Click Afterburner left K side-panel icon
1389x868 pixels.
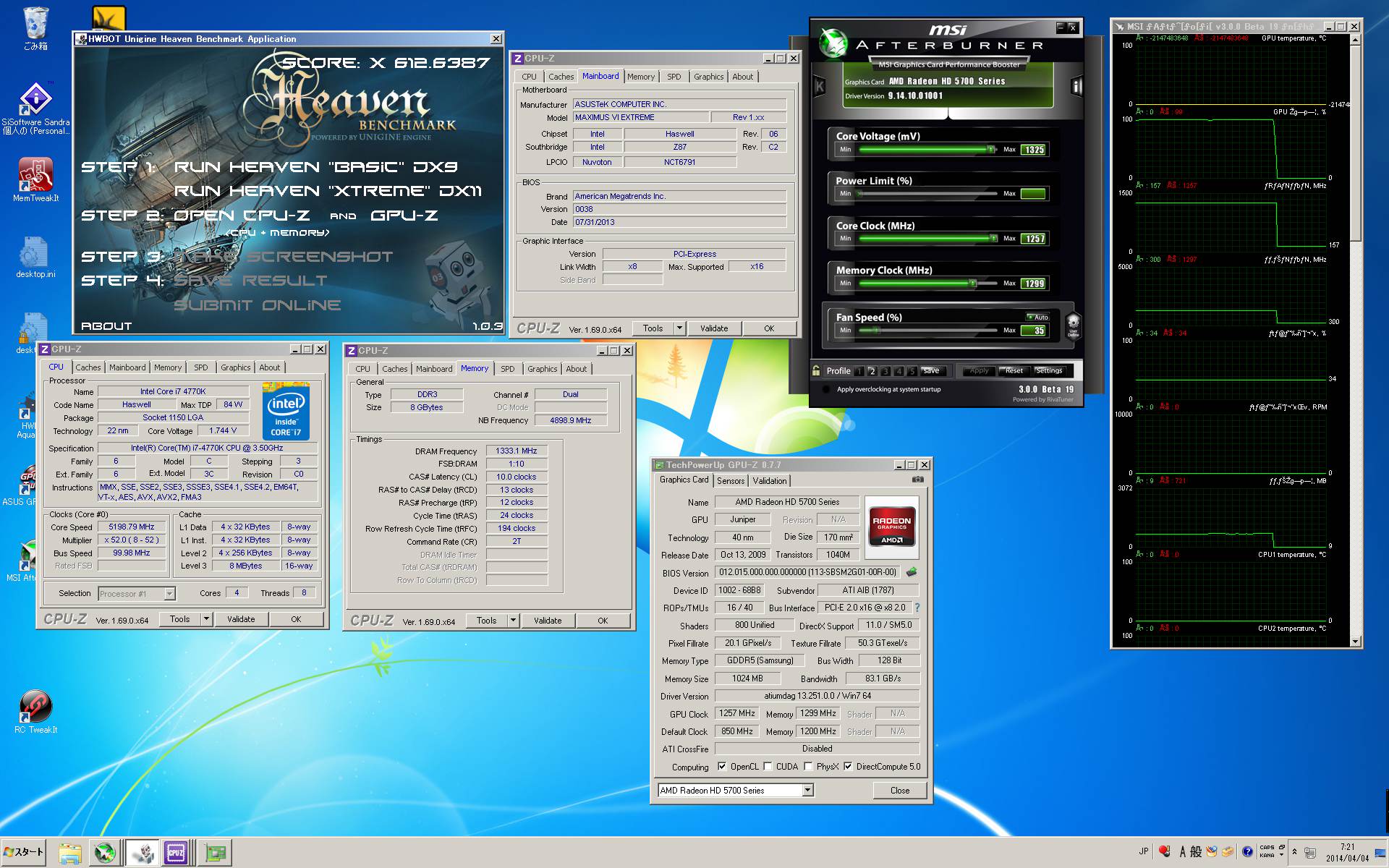[820, 87]
